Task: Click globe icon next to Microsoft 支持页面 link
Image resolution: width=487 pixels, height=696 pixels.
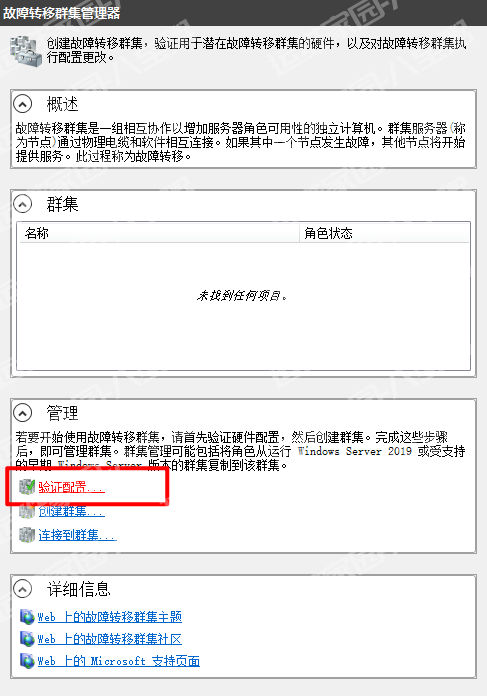Action: click(x=27, y=661)
